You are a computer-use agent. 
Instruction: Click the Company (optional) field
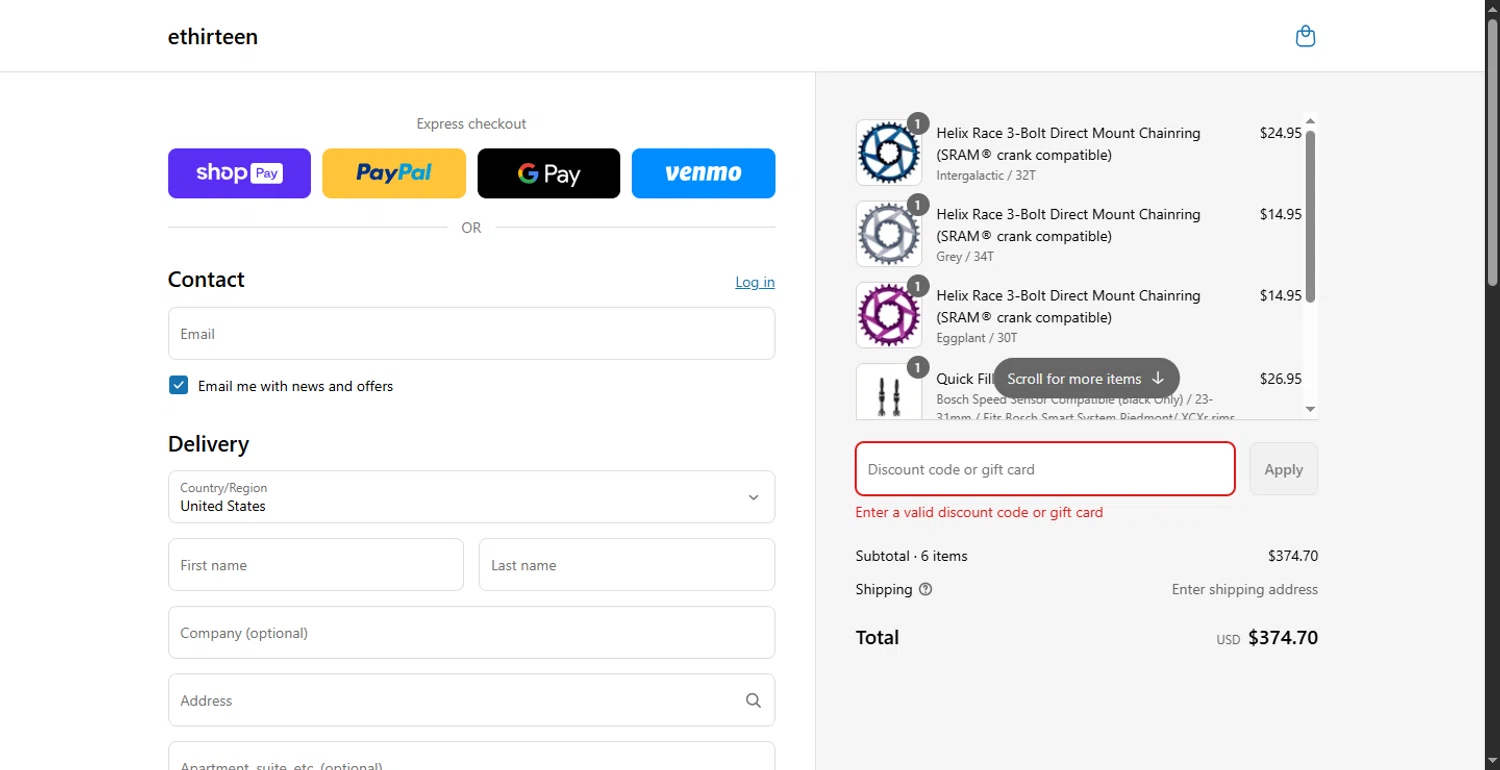click(471, 632)
